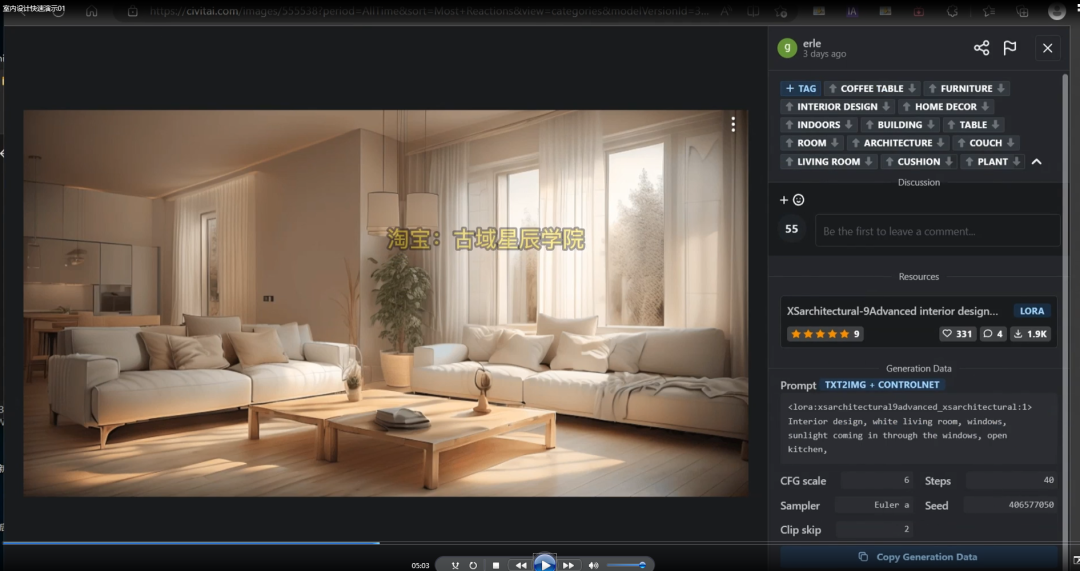Upvote the LIVING ROOM tag

coord(789,162)
